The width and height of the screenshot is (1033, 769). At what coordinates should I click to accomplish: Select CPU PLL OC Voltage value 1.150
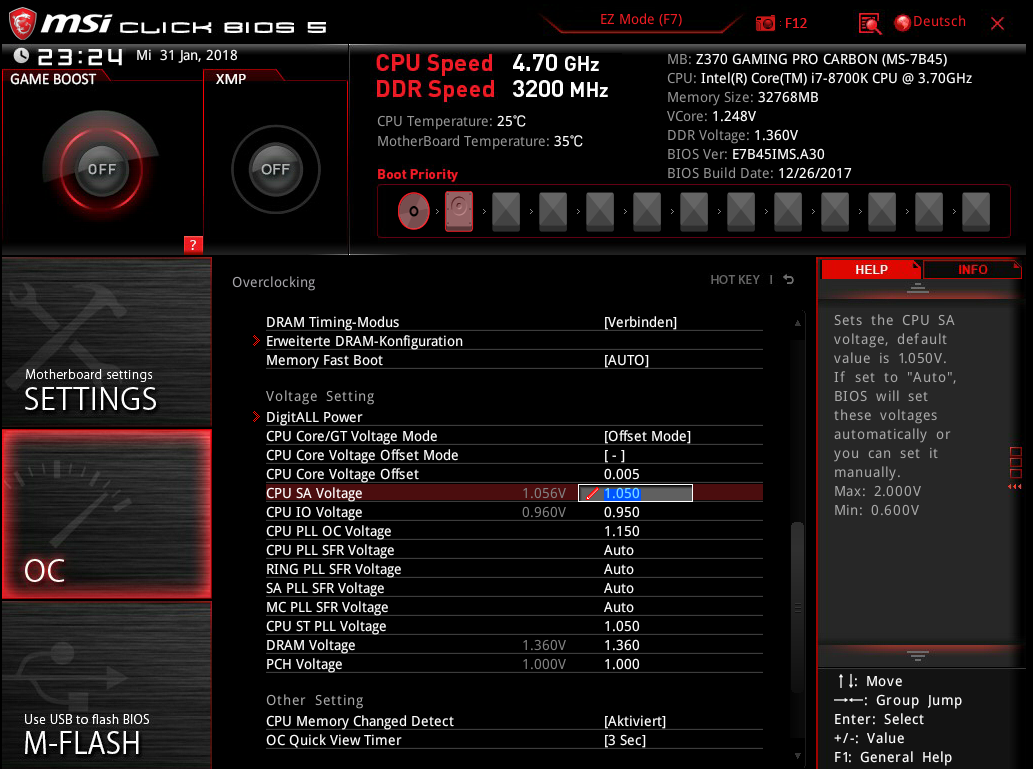click(621, 532)
